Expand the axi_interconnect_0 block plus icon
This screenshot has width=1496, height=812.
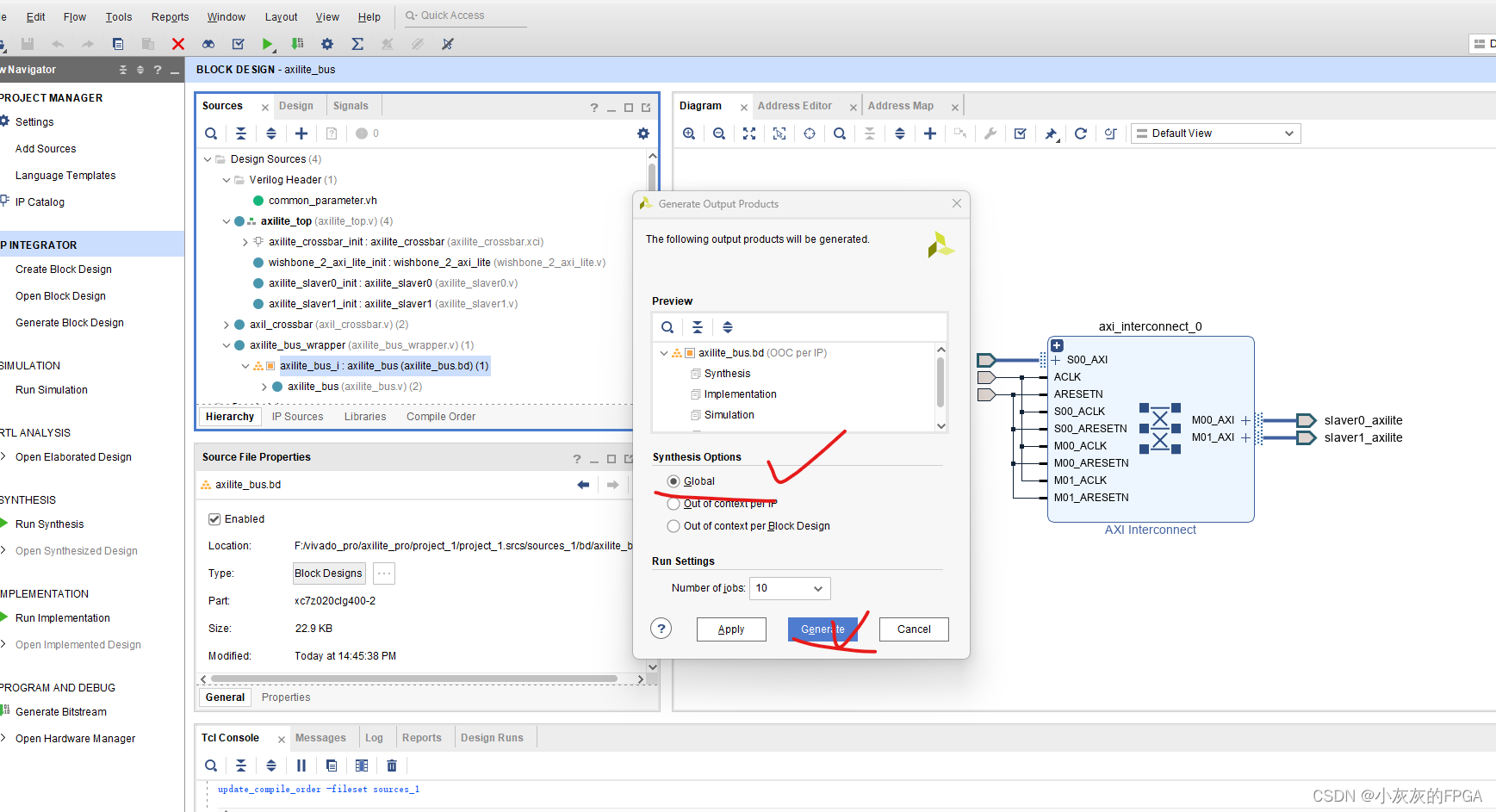(1057, 345)
